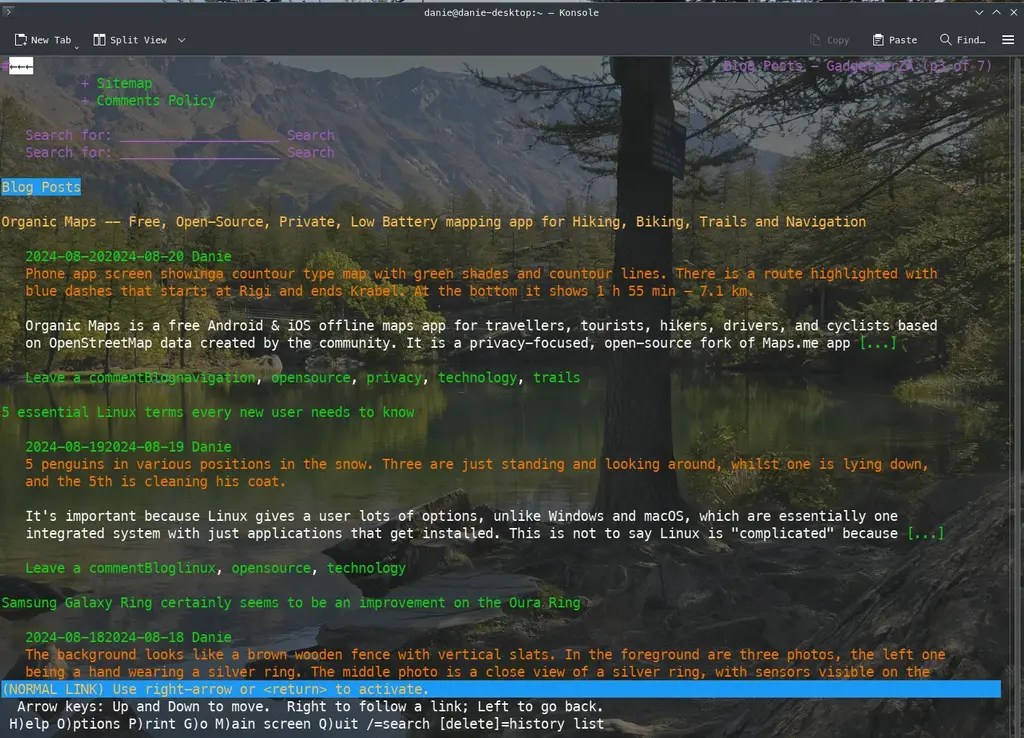Open technology tag under Linux terms post
The width and height of the screenshot is (1024, 738).
366,568
